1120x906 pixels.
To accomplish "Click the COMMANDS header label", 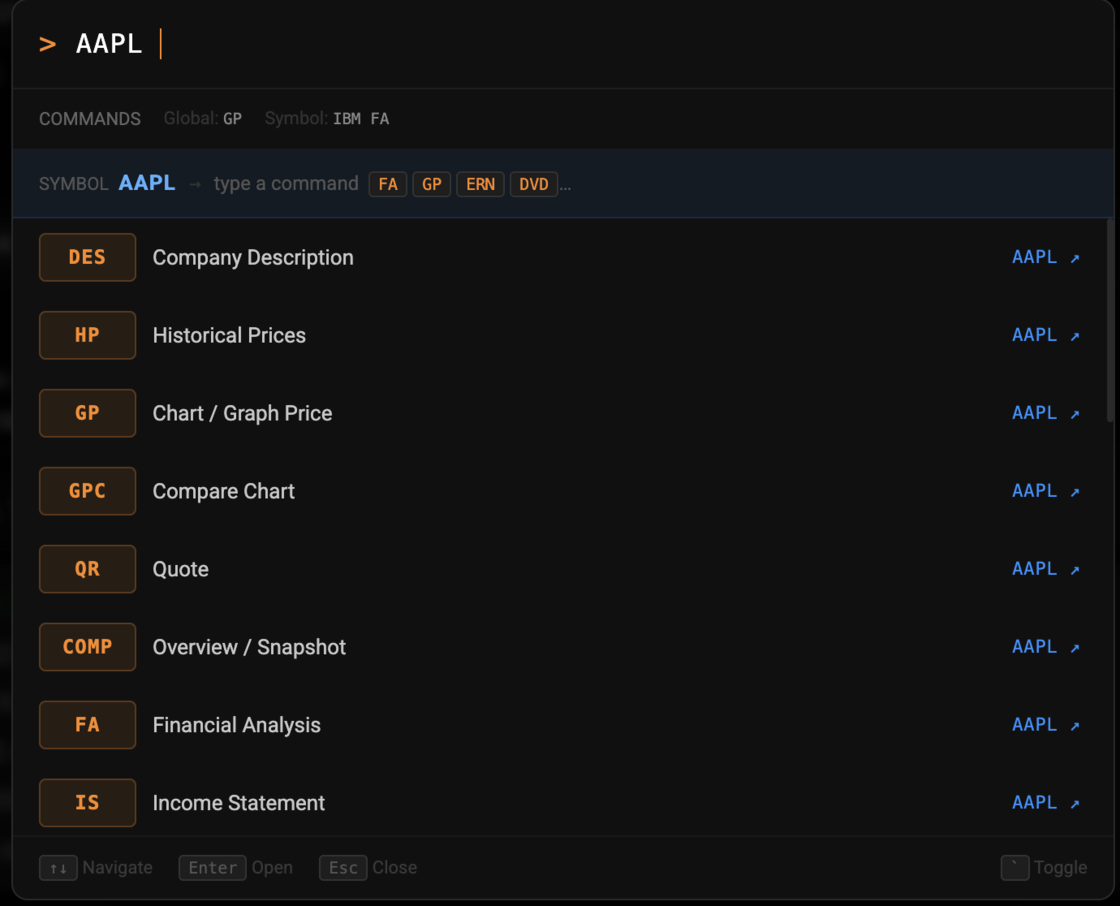I will (x=90, y=119).
